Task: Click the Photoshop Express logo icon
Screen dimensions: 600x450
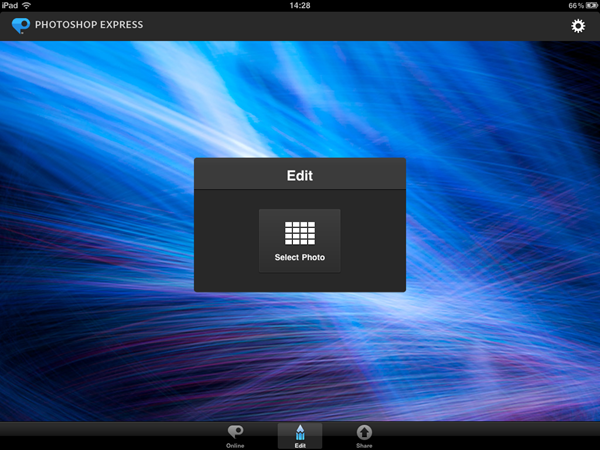Action: point(21,26)
